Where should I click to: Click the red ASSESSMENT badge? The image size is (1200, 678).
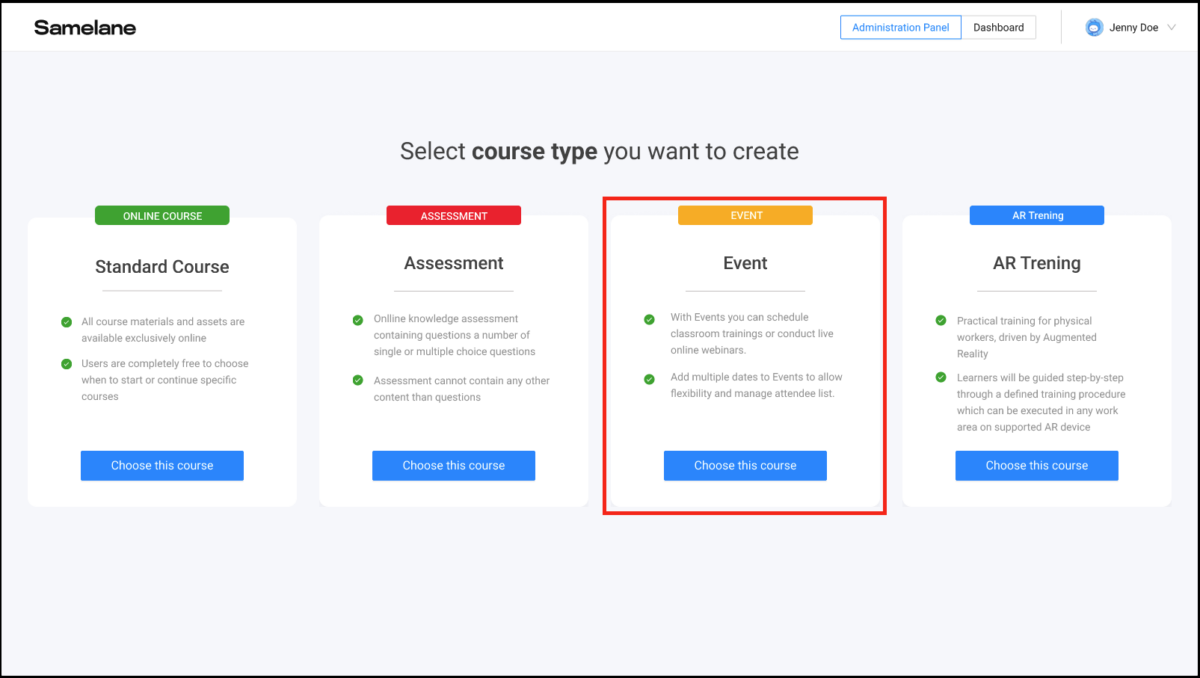click(x=453, y=214)
